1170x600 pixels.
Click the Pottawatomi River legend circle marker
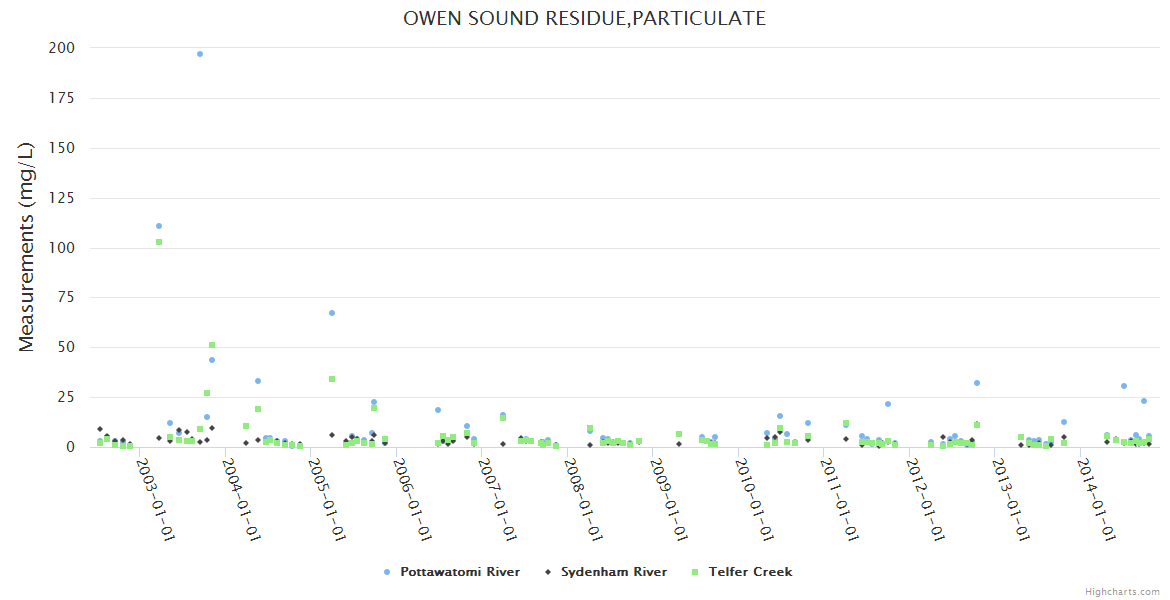(x=387, y=572)
